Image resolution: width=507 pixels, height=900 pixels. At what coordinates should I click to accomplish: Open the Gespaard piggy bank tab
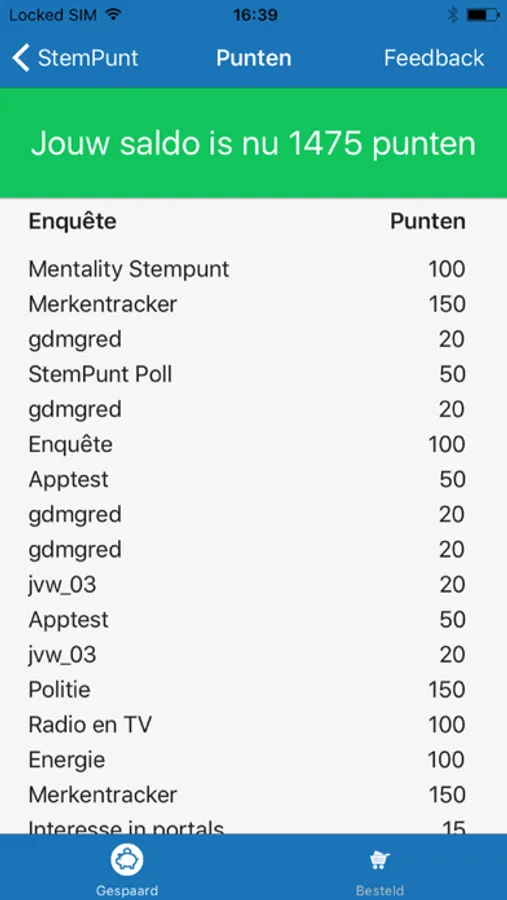[127, 868]
